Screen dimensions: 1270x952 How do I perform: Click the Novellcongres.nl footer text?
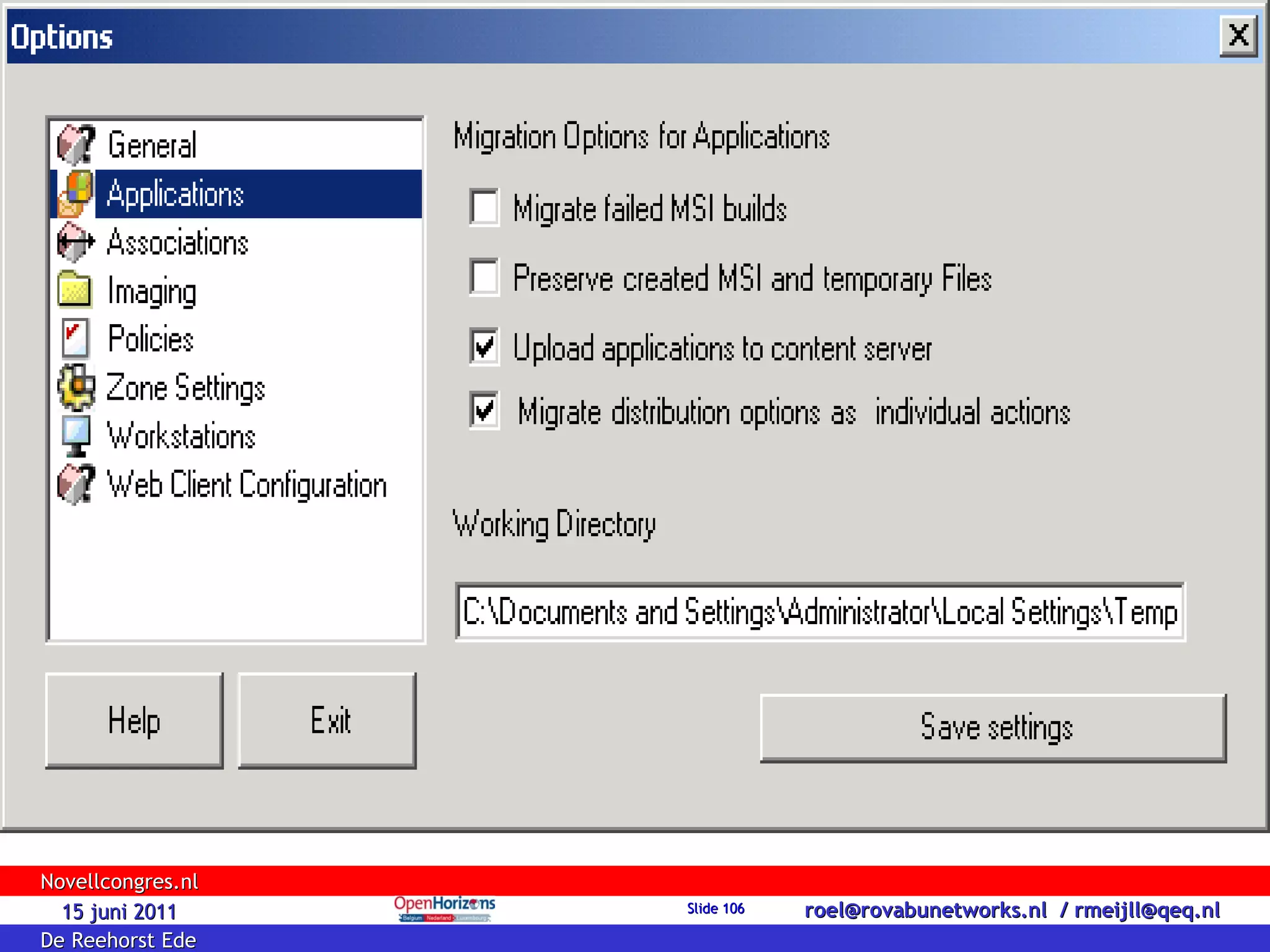[x=119, y=881]
